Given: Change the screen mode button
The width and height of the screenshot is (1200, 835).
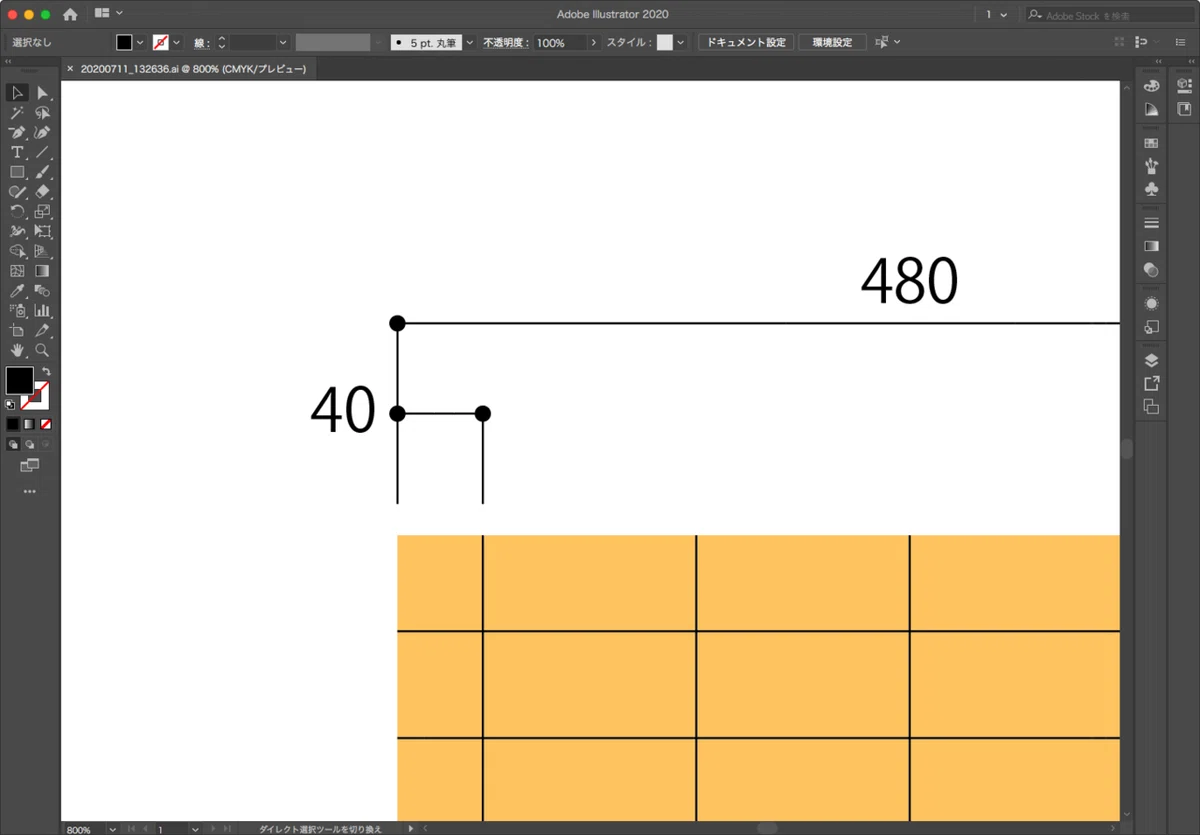Looking at the screenshot, I should [29, 466].
